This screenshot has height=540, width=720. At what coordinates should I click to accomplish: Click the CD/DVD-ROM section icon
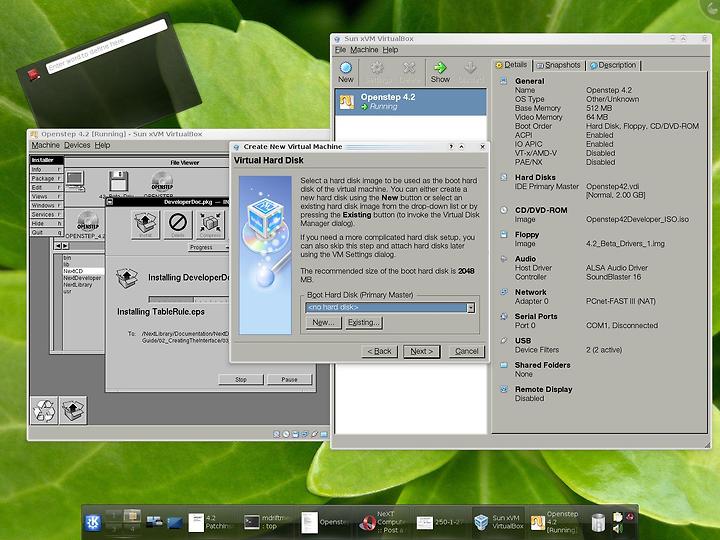pyautogui.click(x=504, y=210)
